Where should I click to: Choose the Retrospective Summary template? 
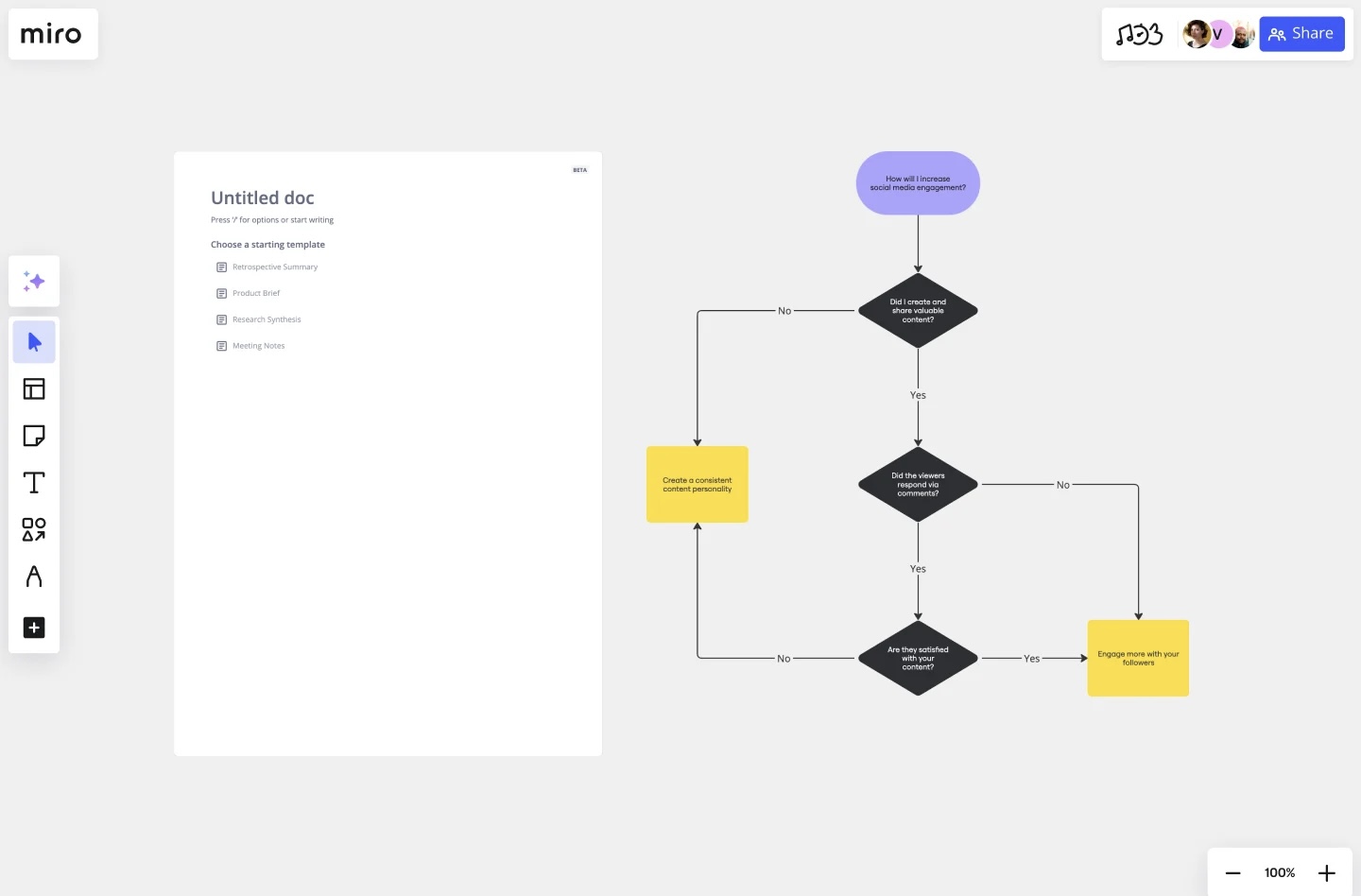(275, 267)
